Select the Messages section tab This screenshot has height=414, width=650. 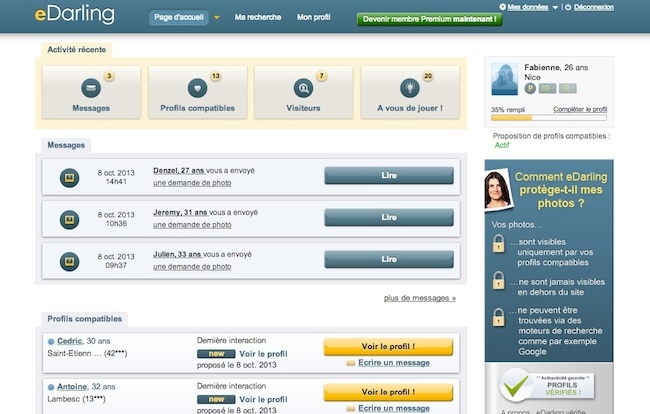point(66,145)
